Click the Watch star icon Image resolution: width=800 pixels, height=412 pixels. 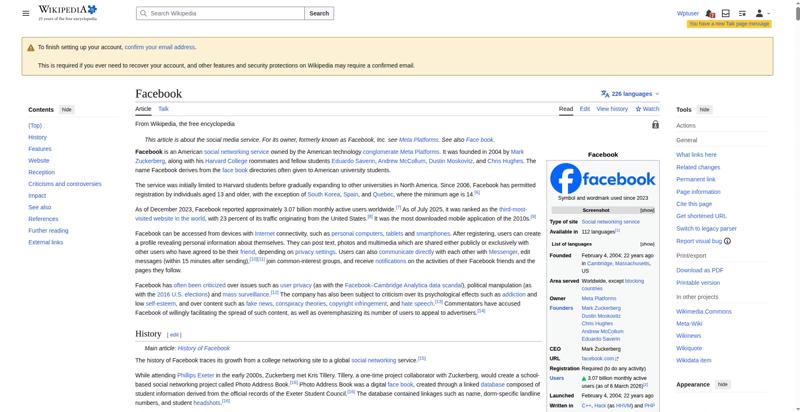pyautogui.click(x=638, y=109)
